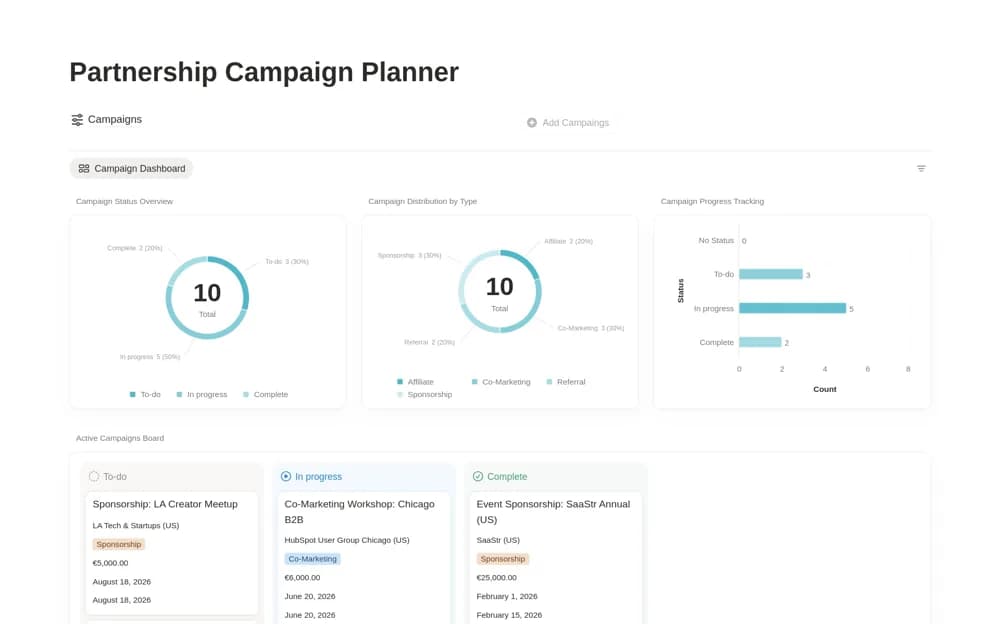Select the Campaign Dashboard tab

[131, 168]
